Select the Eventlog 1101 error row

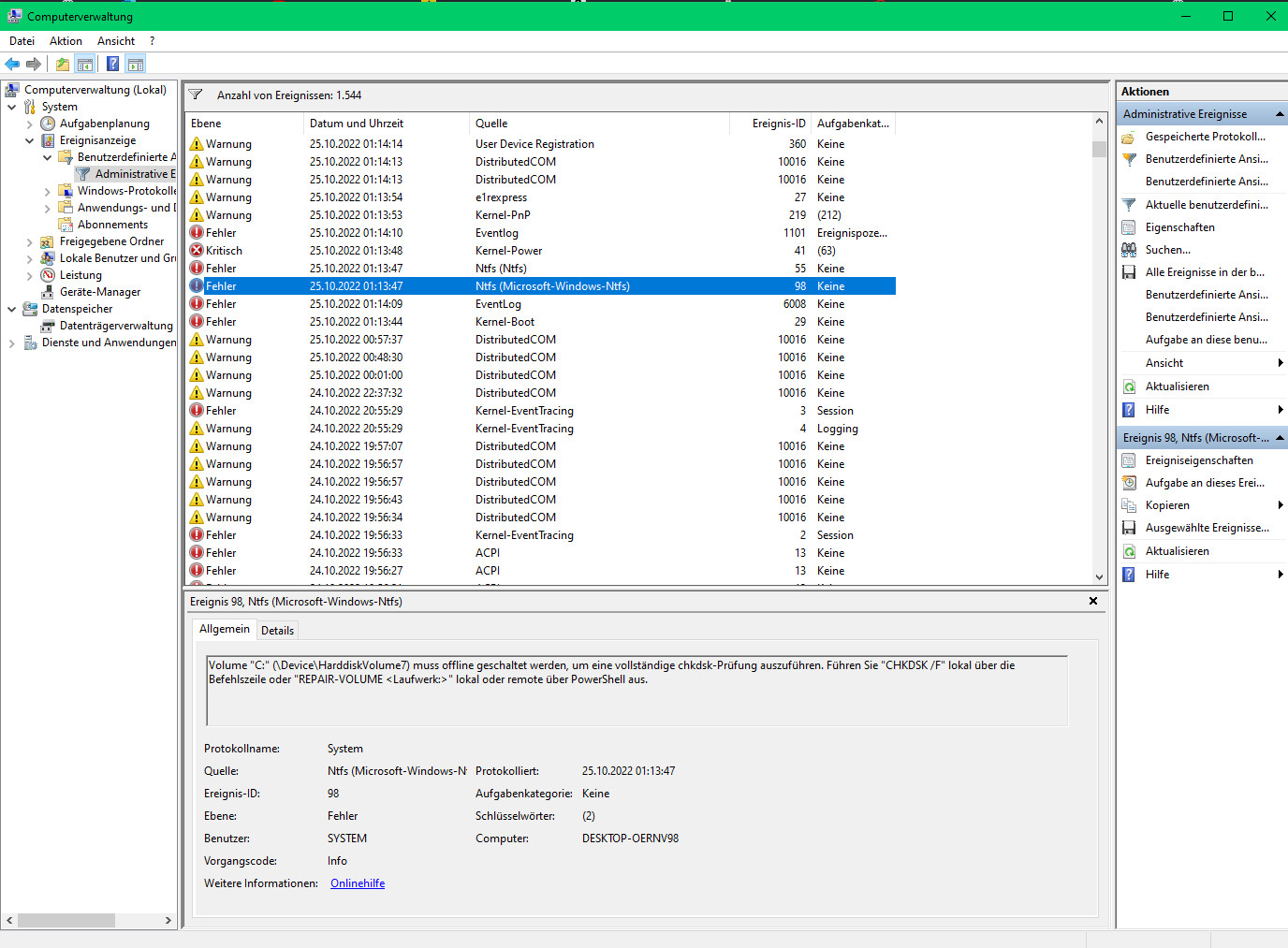click(540, 233)
